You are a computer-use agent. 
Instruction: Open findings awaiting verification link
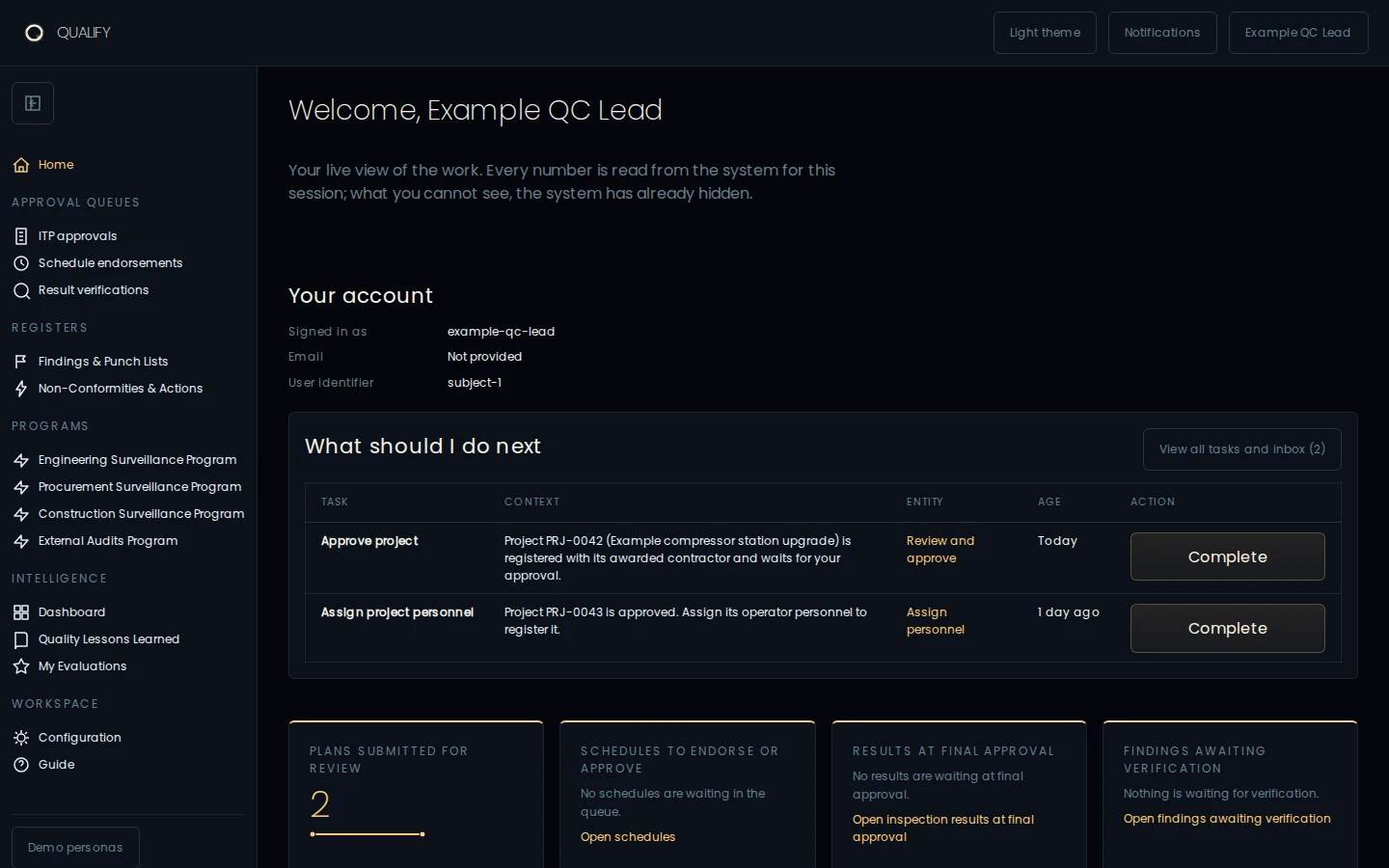(1227, 819)
